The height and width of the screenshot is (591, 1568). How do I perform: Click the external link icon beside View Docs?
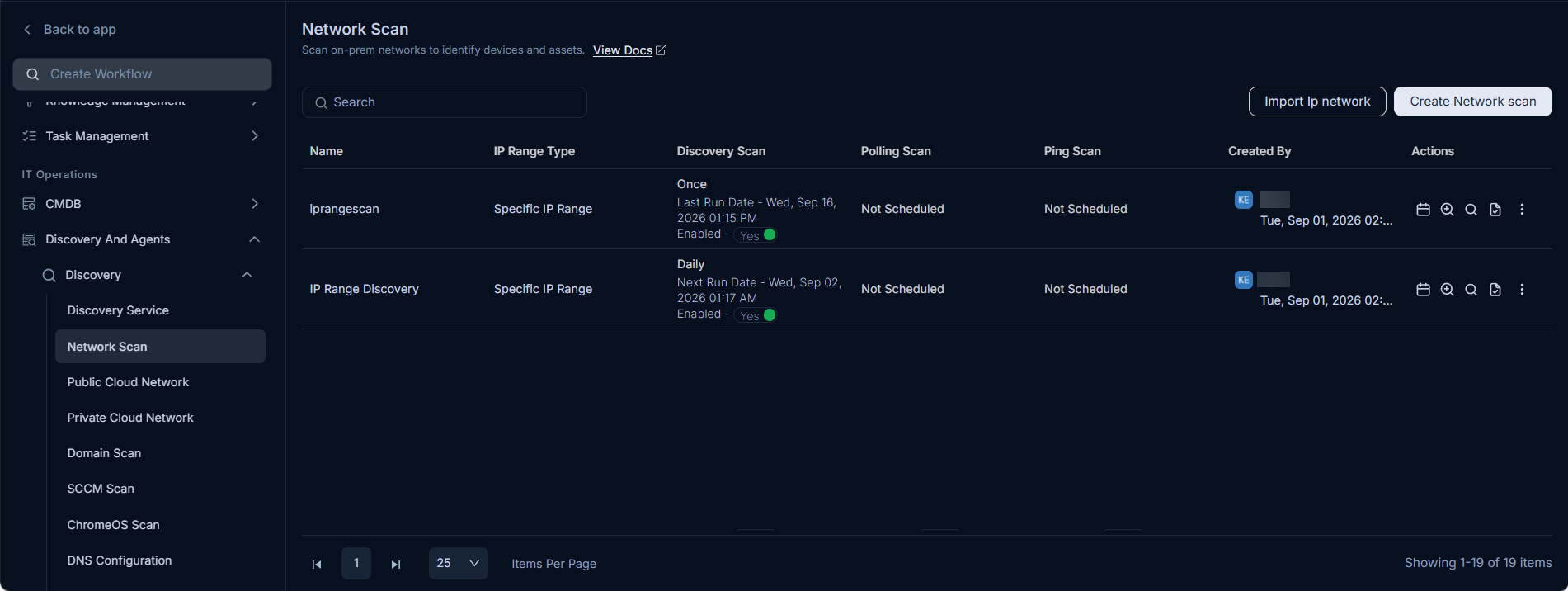(661, 50)
